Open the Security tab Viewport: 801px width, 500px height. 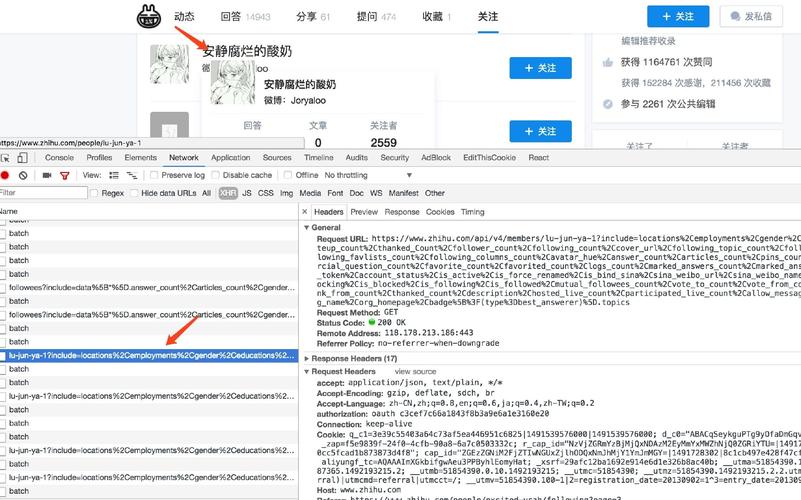pyautogui.click(x=394, y=158)
